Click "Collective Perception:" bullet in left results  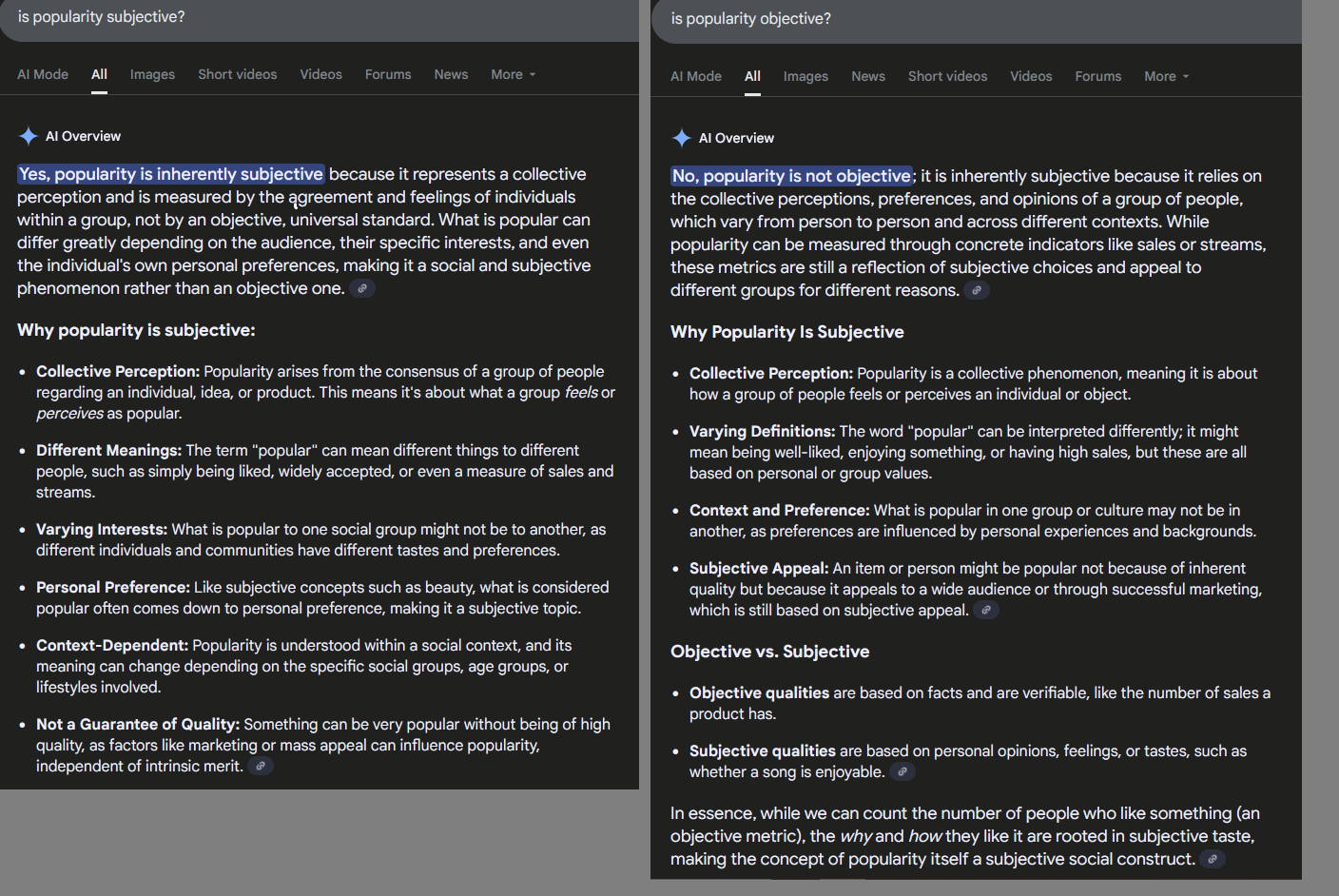tap(118, 371)
